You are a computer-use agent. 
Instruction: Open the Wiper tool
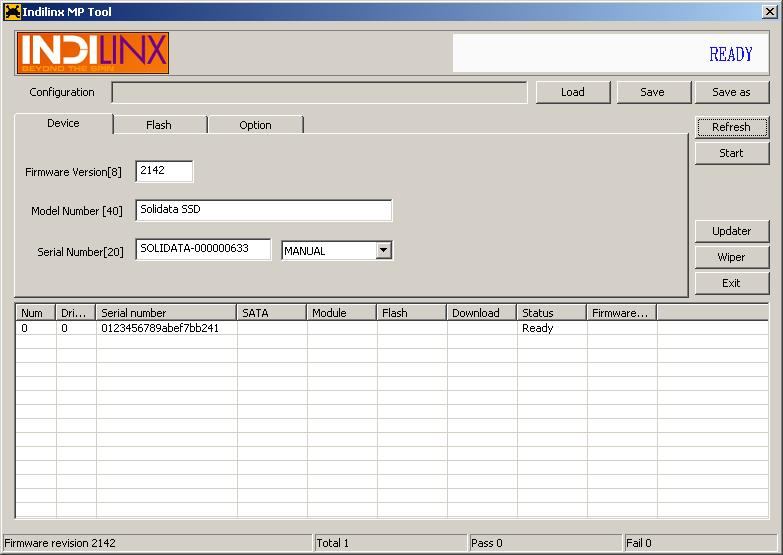click(x=732, y=257)
